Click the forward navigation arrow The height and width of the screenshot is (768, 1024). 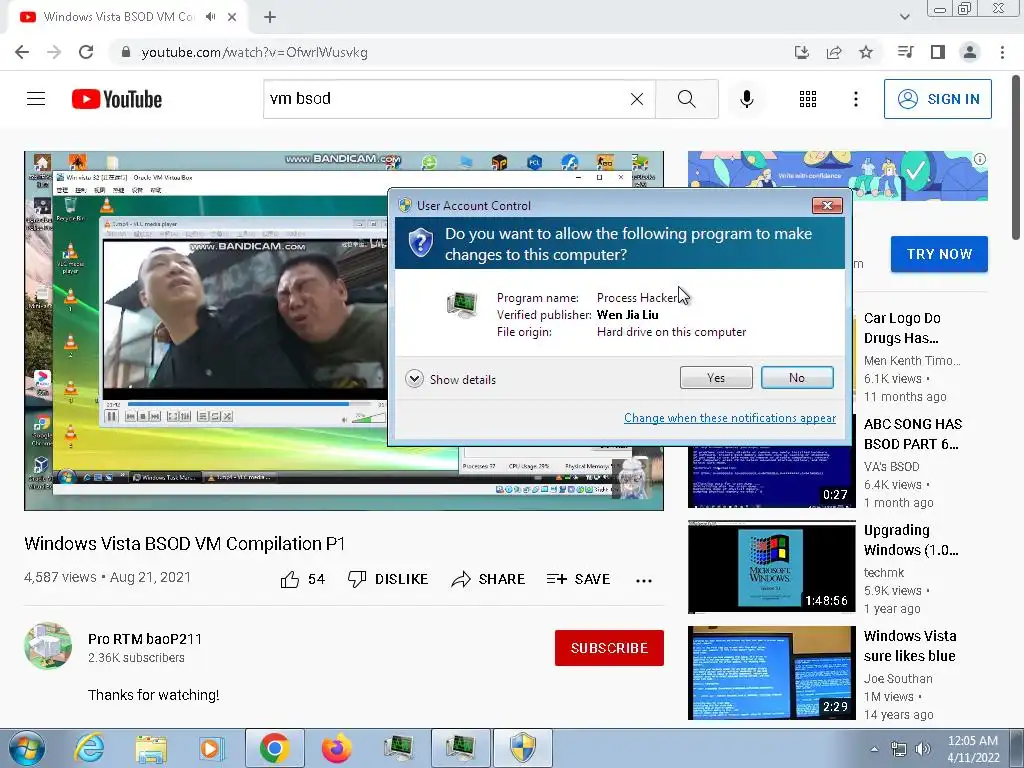tap(54, 52)
